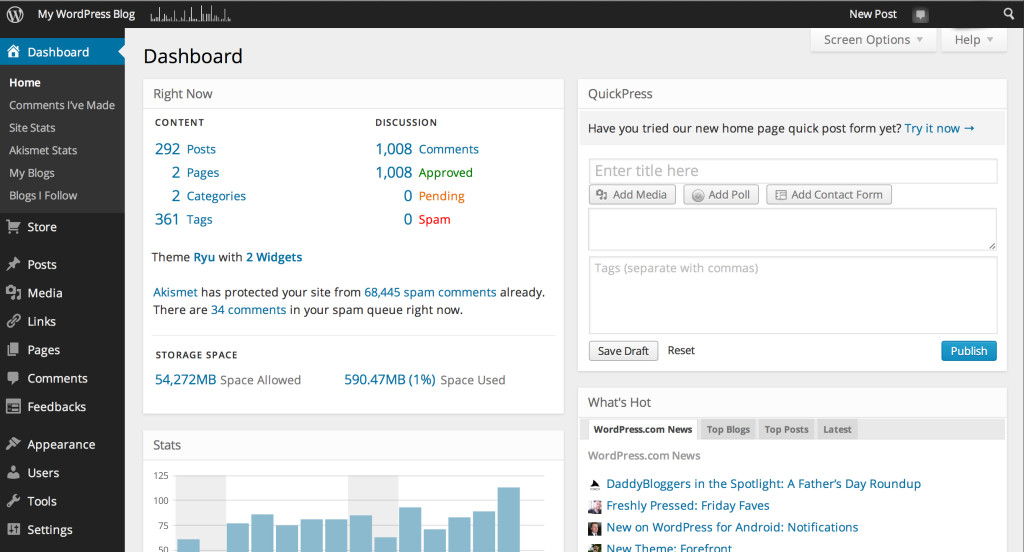Open the 34 comments spam queue link
1024x552 pixels.
click(248, 310)
